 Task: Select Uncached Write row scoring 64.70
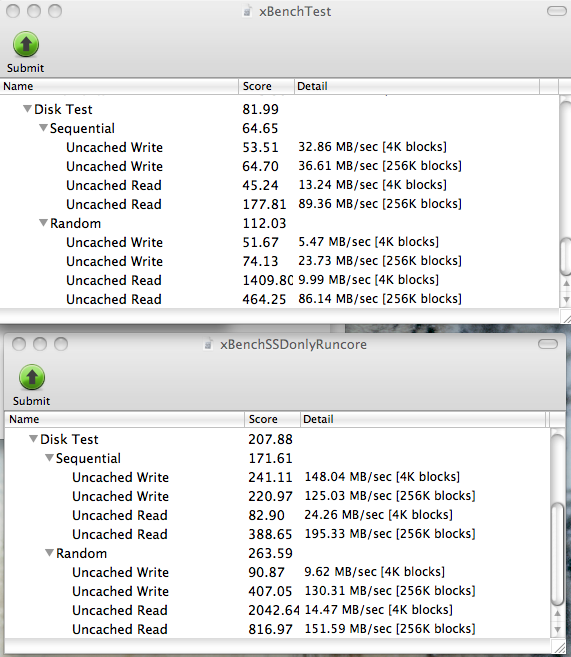click(x=279, y=166)
